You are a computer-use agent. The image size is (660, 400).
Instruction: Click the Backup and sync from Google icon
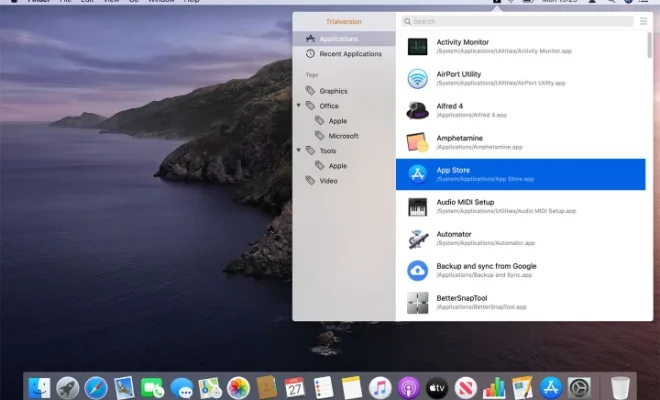click(418, 270)
